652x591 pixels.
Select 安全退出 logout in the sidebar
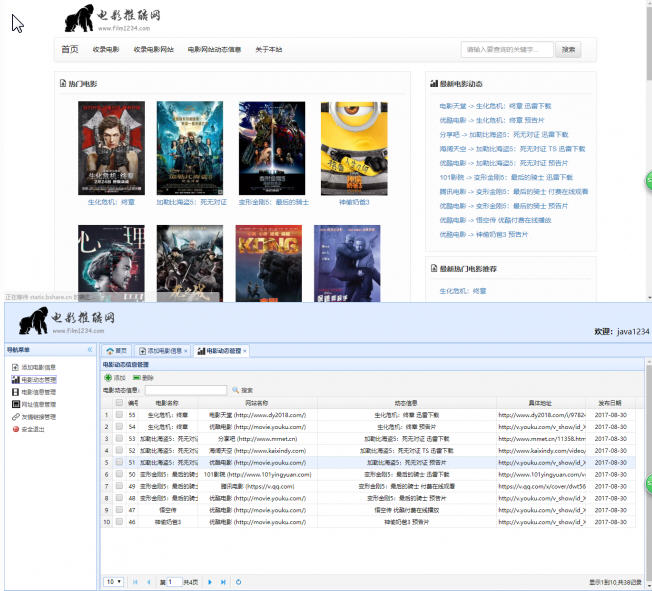(x=33, y=428)
